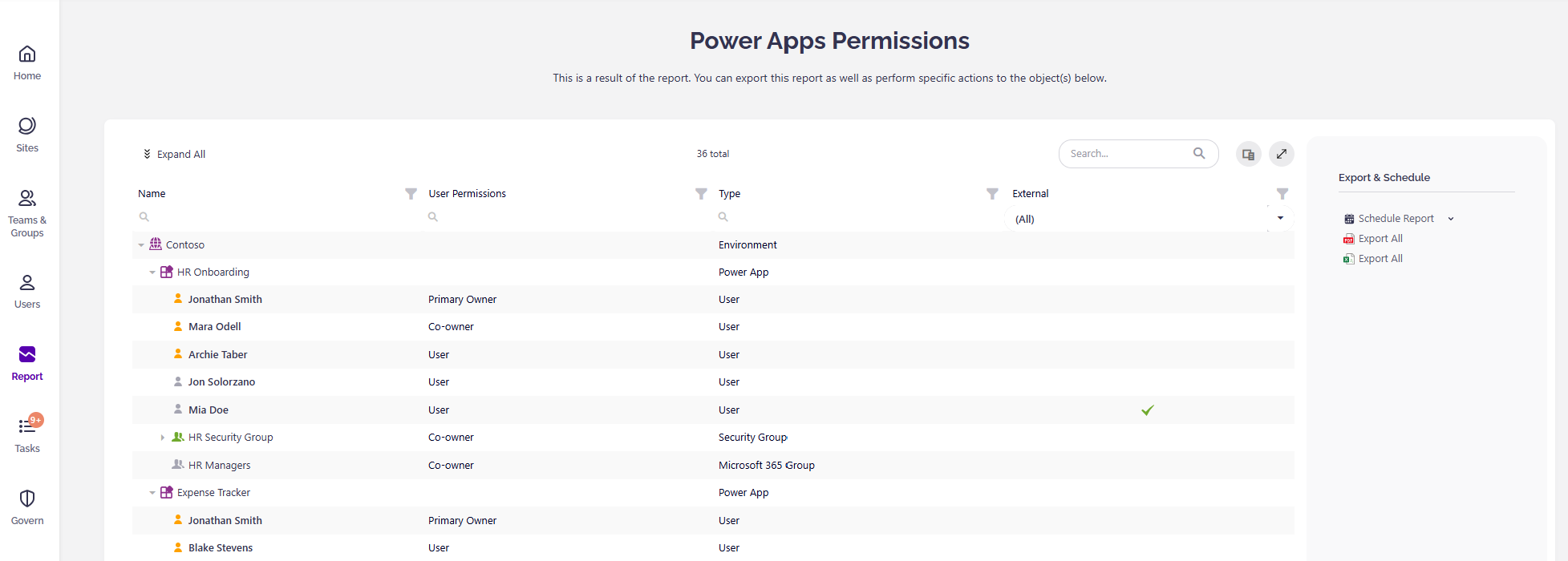The image size is (1568, 561).
Task: Click the Schedule Report calendar icon
Action: [1349, 219]
